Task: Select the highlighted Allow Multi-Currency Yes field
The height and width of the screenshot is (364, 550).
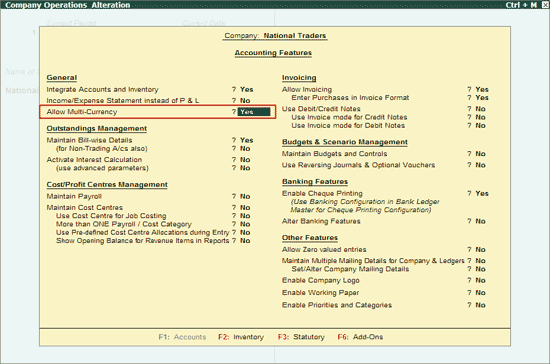Action: pyautogui.click(x=254, y=112)
